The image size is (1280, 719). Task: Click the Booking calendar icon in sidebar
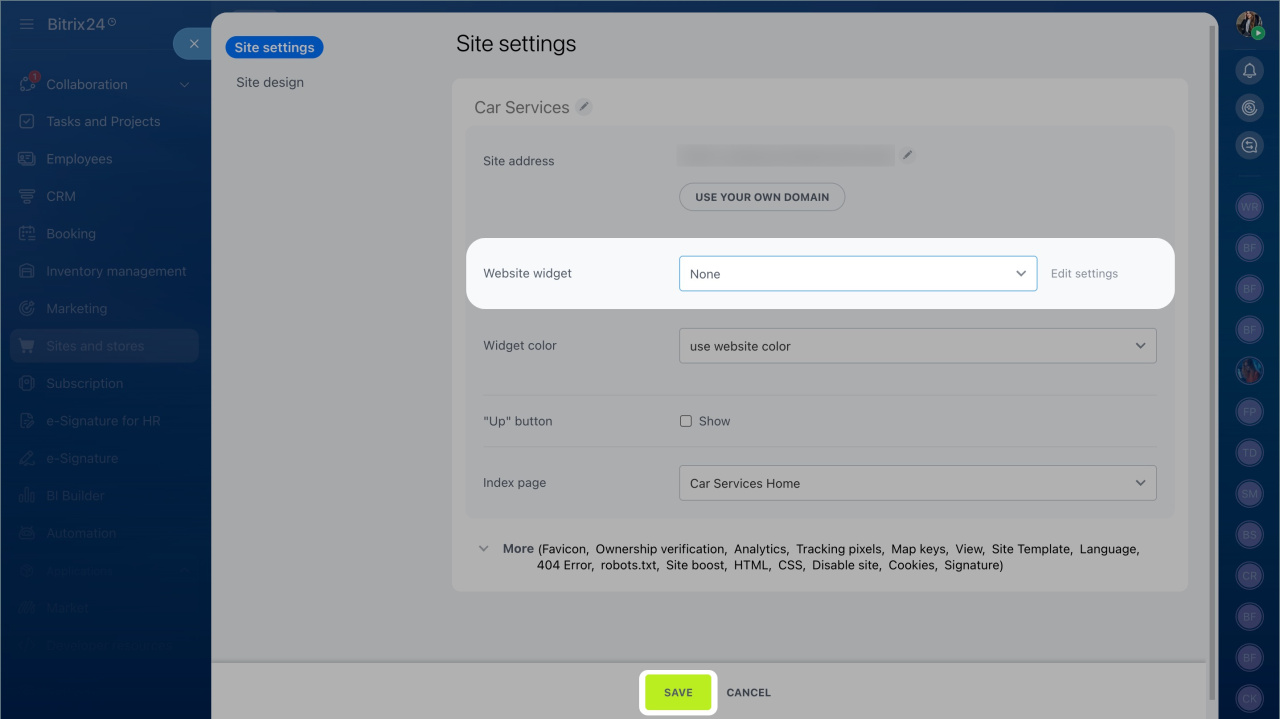[28, 234]
